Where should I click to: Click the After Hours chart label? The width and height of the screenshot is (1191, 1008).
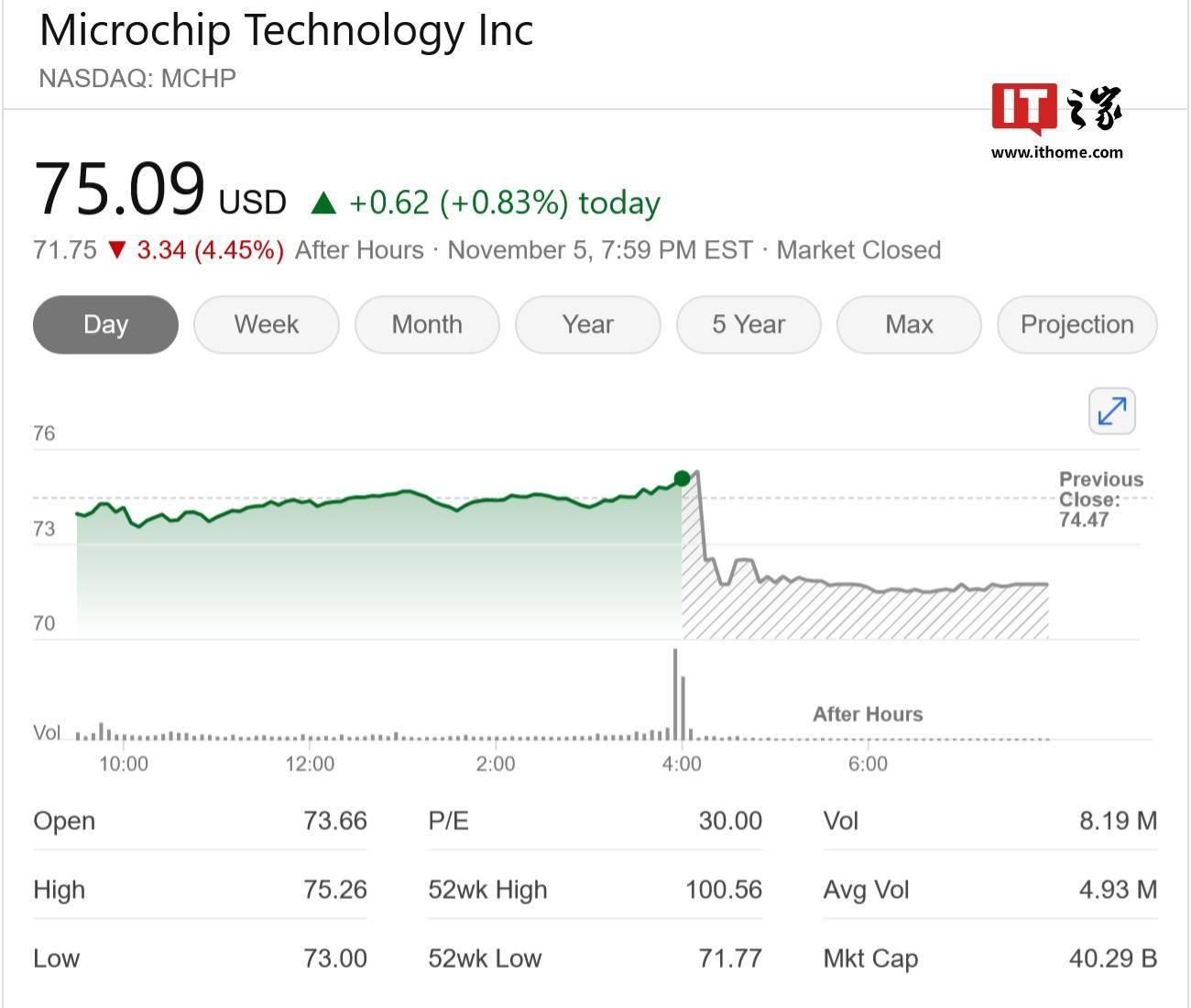tap(868, 715)
